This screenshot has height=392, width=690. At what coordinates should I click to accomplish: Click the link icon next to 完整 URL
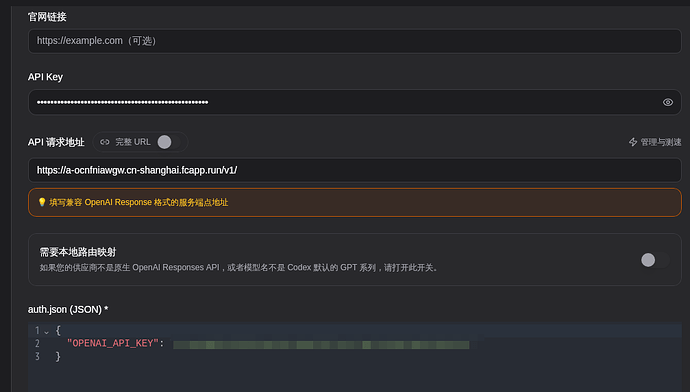[x=105, y=142]
